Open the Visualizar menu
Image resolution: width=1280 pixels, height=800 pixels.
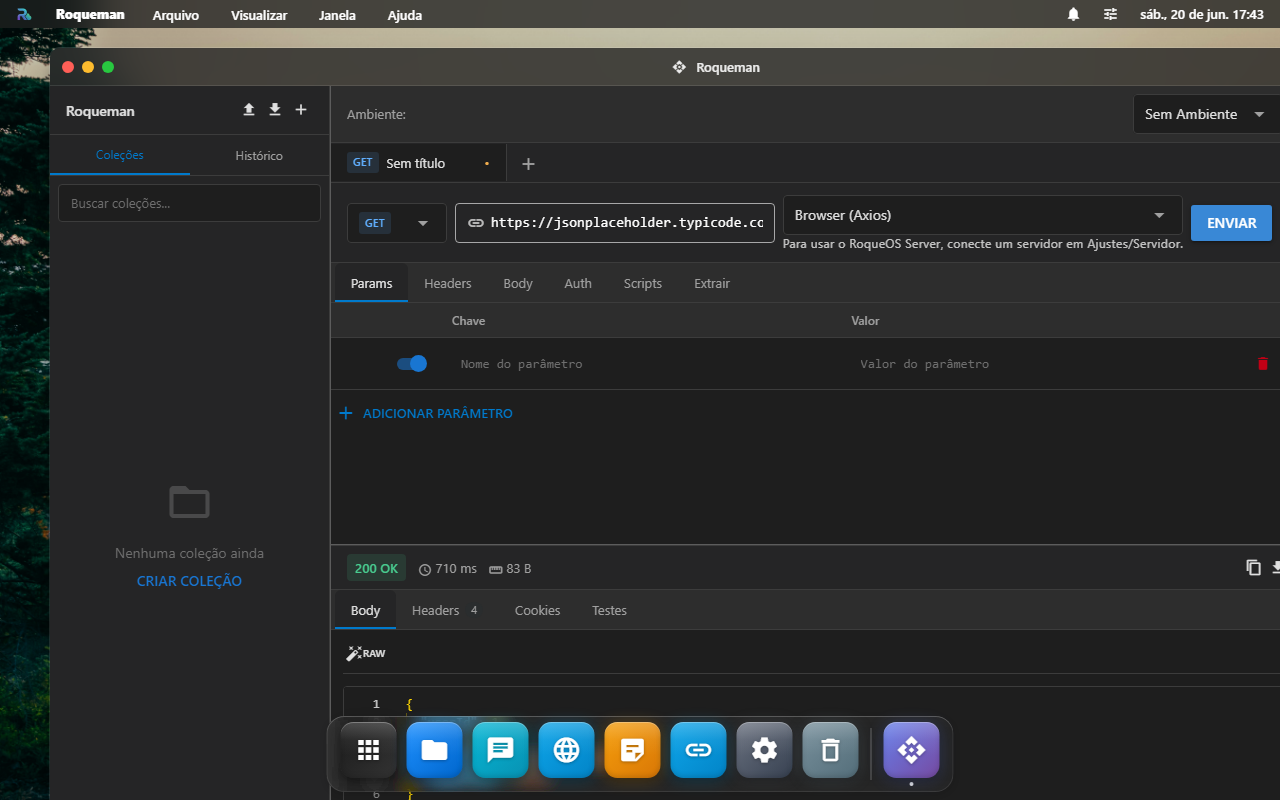click(259, 15)
